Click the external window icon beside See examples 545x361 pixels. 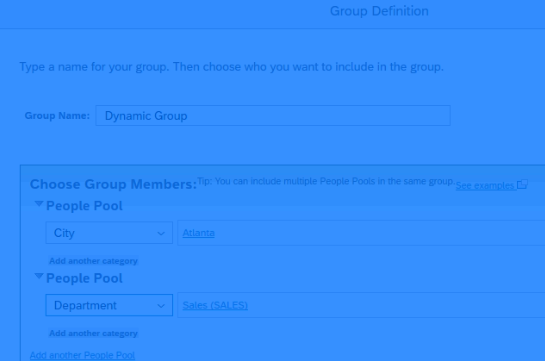[x=522, y=184]
